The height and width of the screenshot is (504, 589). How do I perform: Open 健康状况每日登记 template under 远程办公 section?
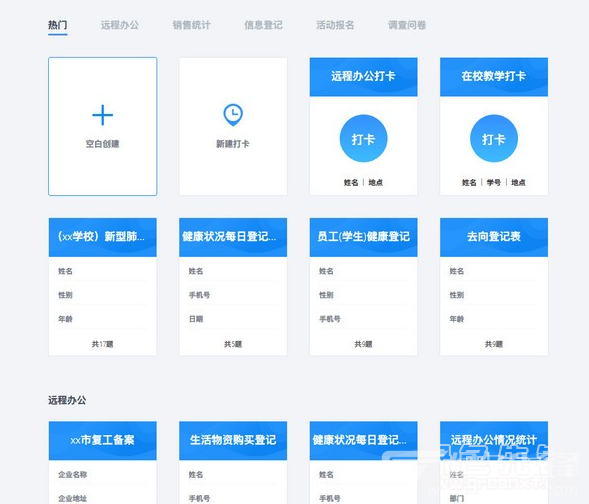tap(363, 440)
